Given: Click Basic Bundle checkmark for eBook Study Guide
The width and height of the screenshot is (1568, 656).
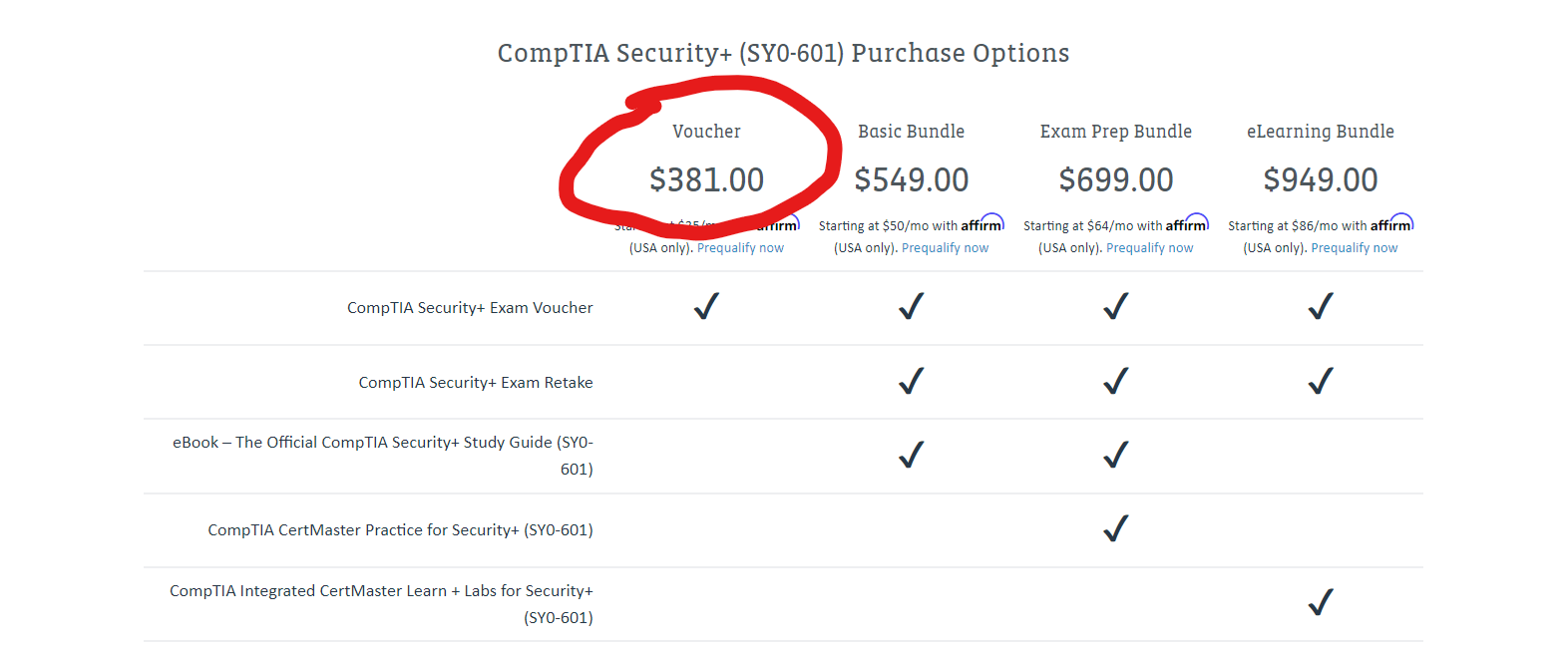Looking at the screenshot, I should pyautogui.click(x=911, y=455).
